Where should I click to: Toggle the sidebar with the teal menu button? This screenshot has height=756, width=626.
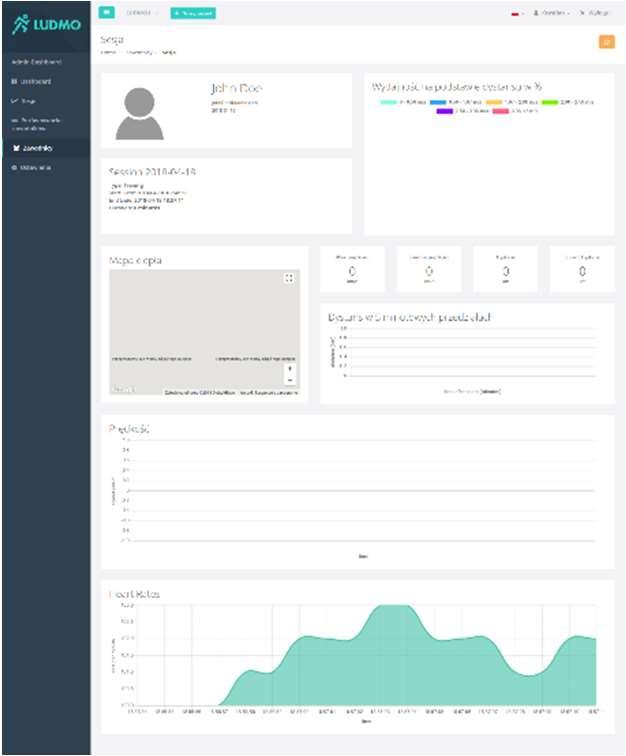(107, 13)
